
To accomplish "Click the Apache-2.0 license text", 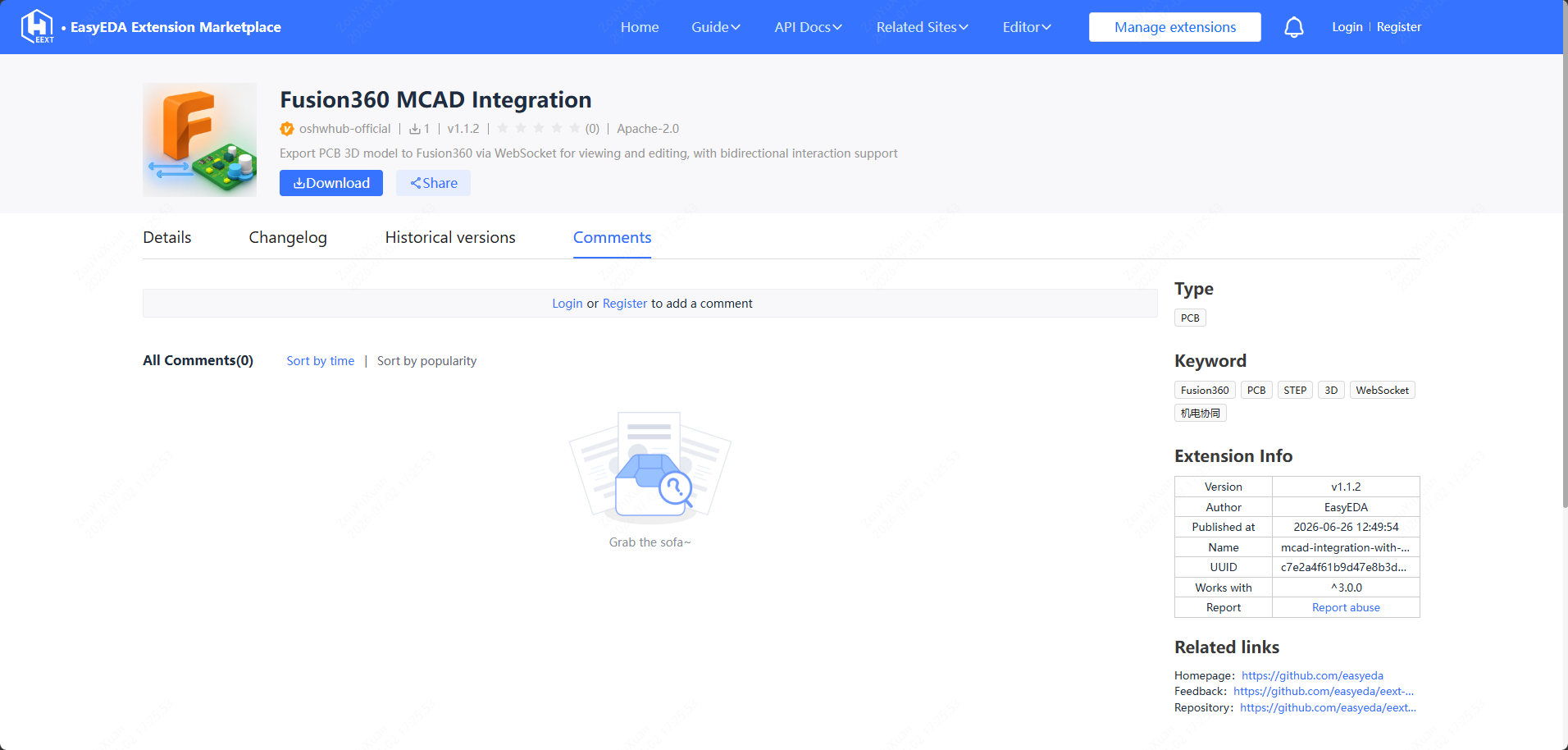I will (x=648, y=129).
